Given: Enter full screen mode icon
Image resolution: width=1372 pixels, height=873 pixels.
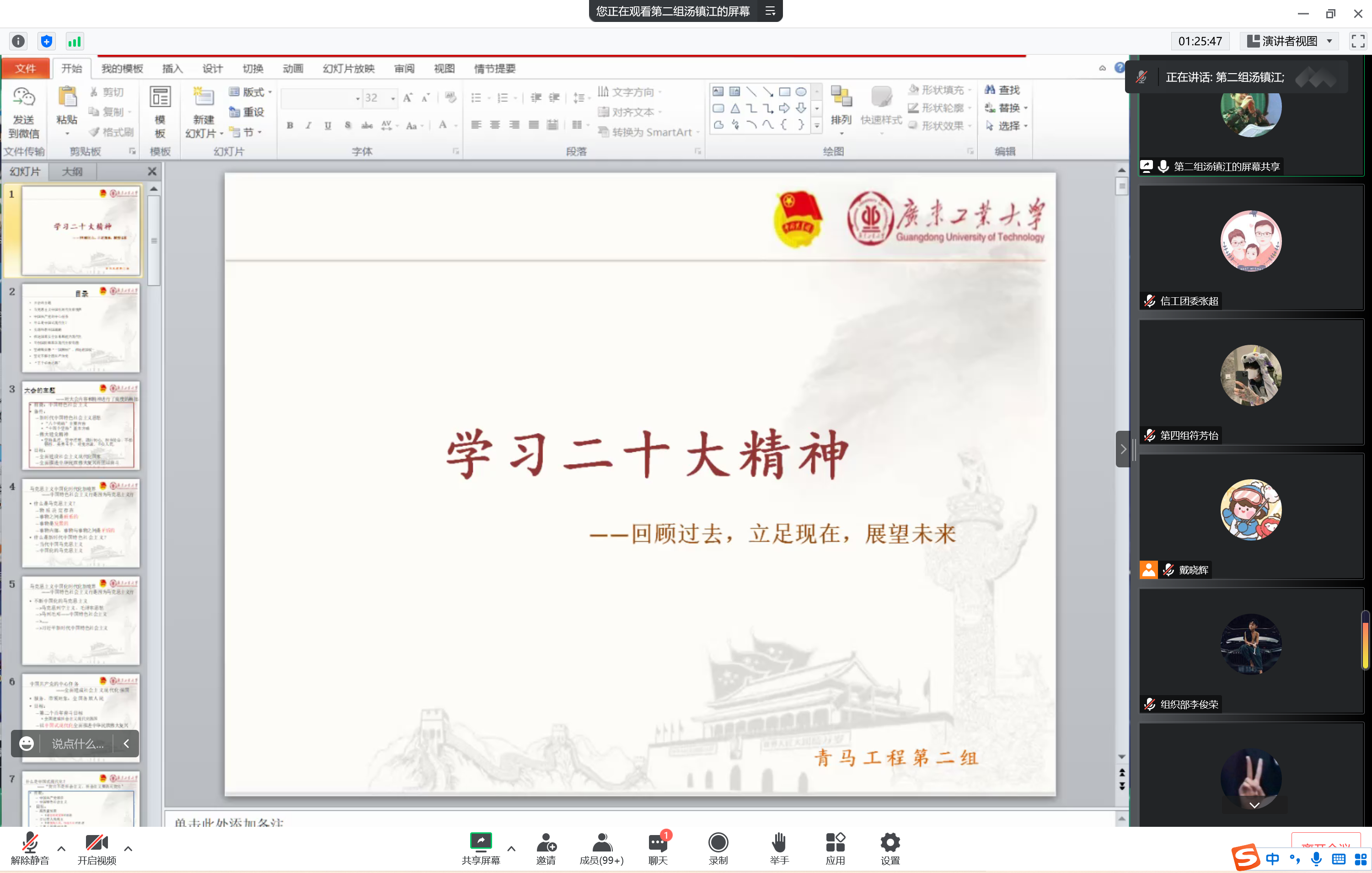Looking at the screenshot, I should click(x=1358, y=41).
